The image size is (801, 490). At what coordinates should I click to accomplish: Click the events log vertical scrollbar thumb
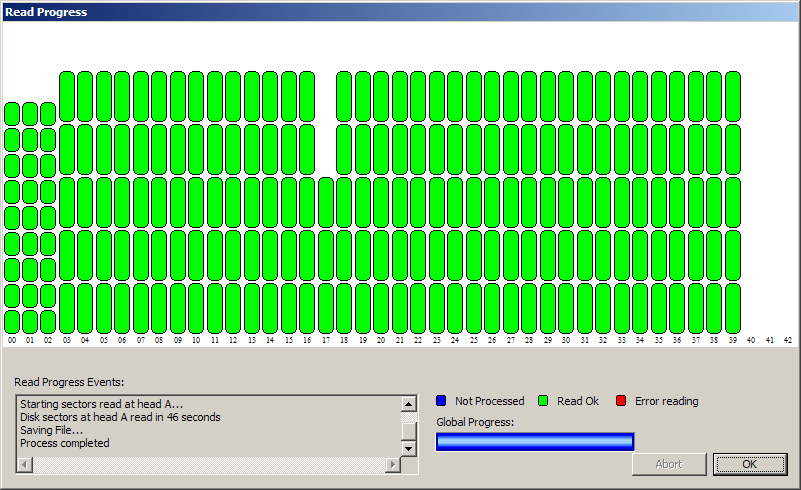click(x=408, y=430)
